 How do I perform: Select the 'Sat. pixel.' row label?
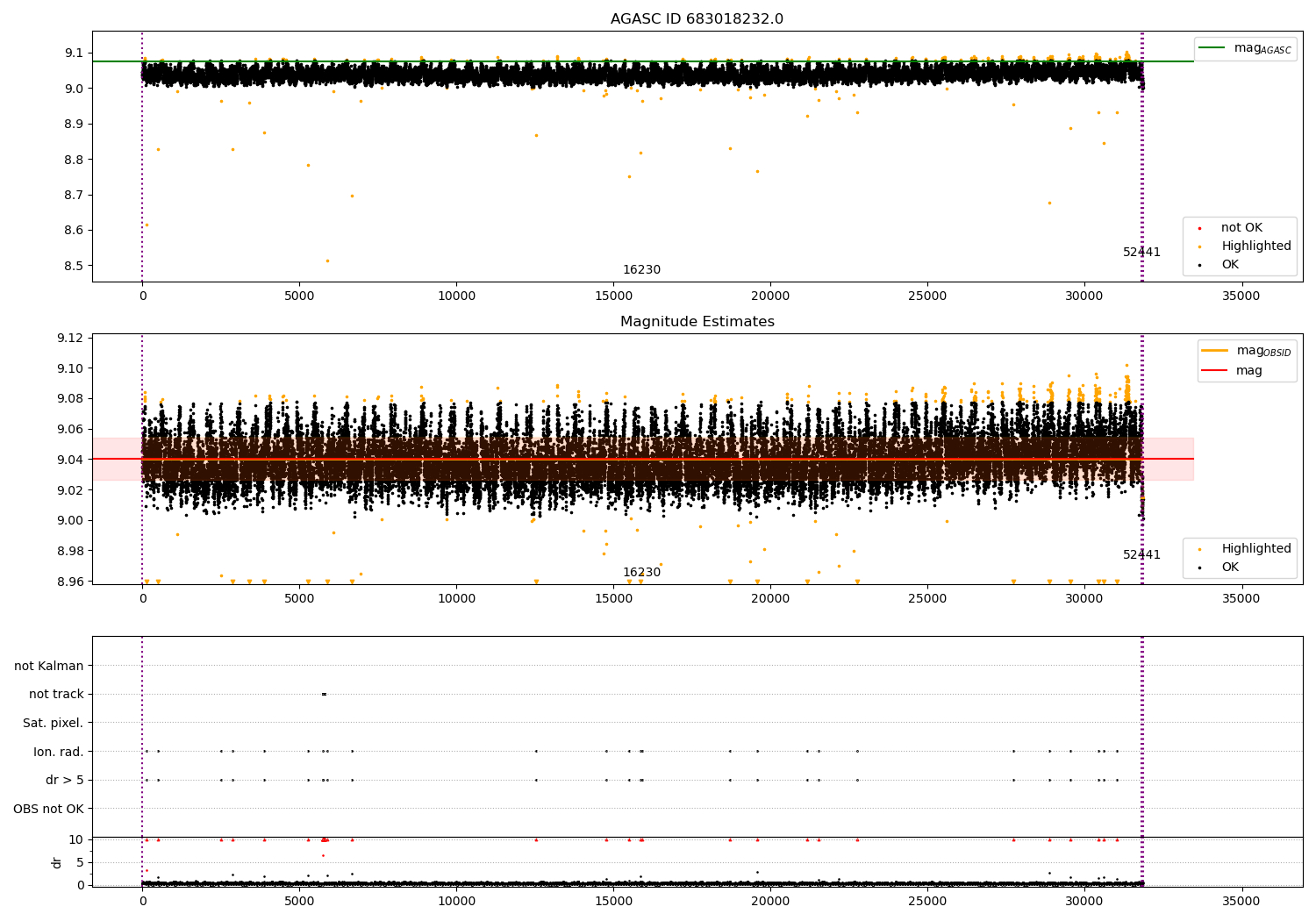pos(54,724)
